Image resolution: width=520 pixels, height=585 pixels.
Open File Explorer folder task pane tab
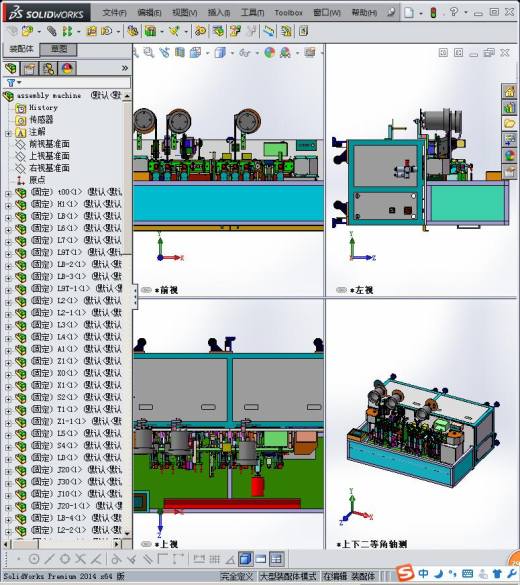coord(510,123)
